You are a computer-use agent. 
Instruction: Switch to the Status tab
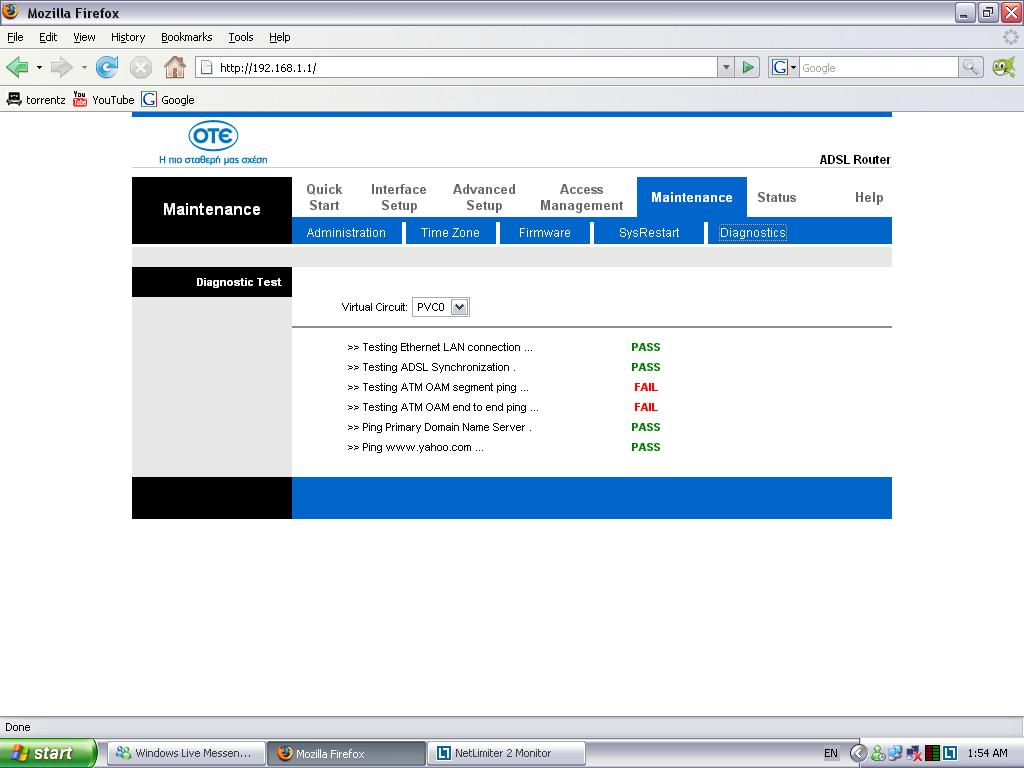pyautogui.click(x=776, y=197)
